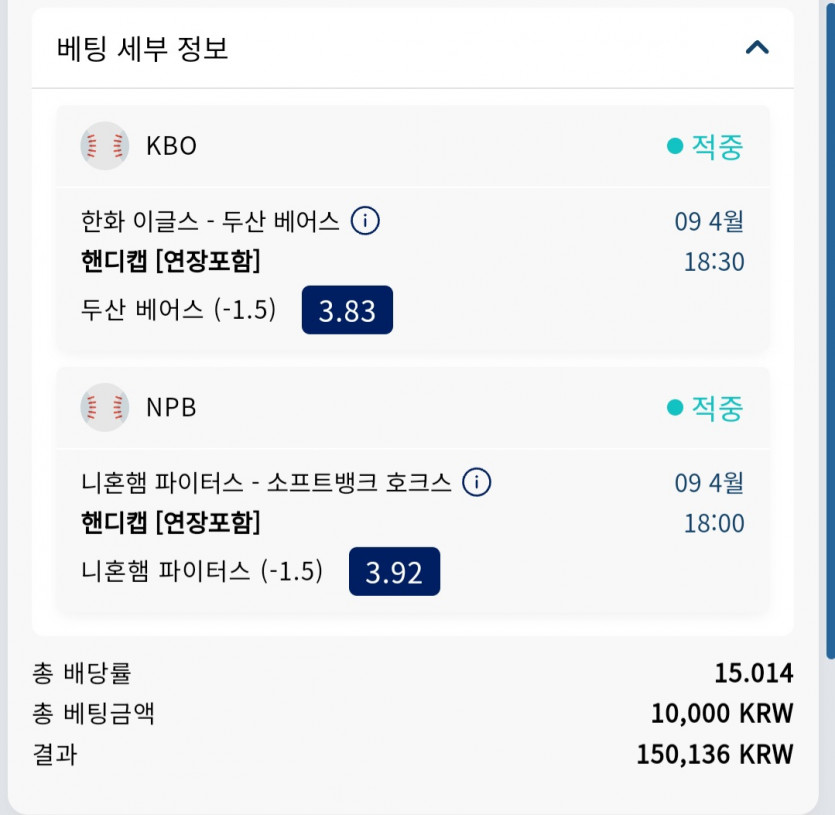
Task: Click the 총 베팅금액 value 10,000 KRW
Action: (721, 713)
